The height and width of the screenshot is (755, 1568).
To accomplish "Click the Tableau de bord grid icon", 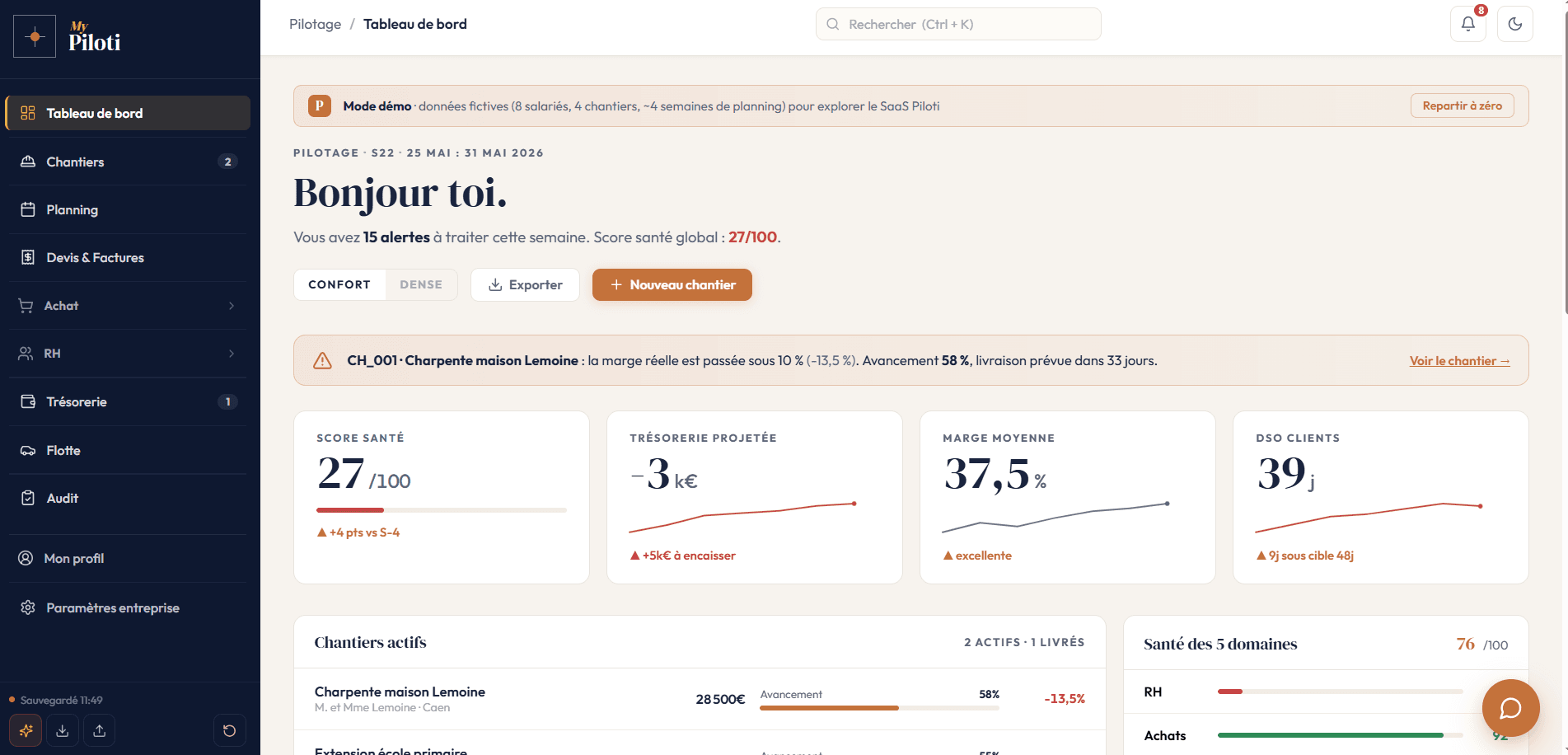I will click(x=28, y=113).
